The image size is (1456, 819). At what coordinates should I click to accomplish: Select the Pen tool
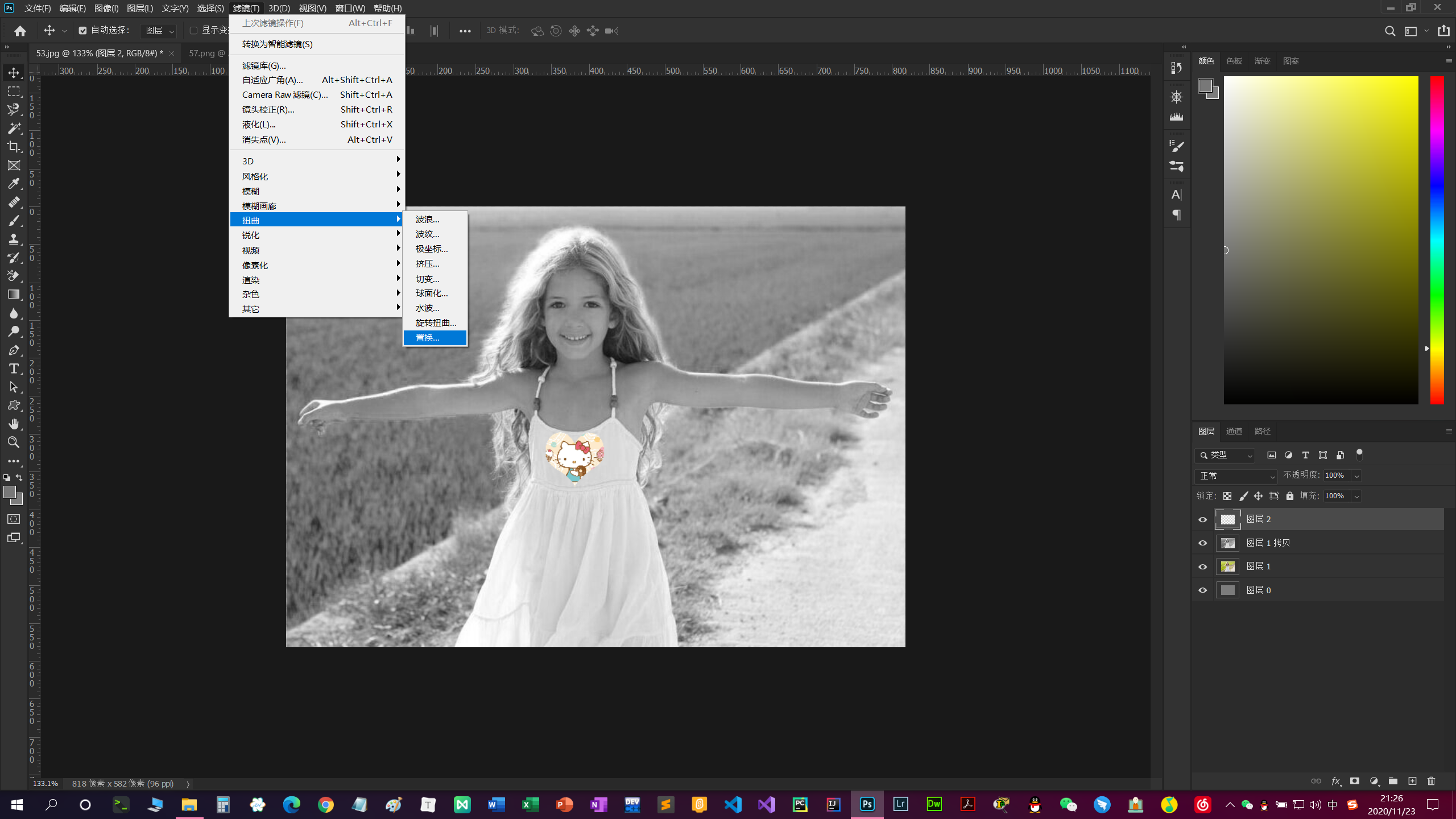point(14,350)
